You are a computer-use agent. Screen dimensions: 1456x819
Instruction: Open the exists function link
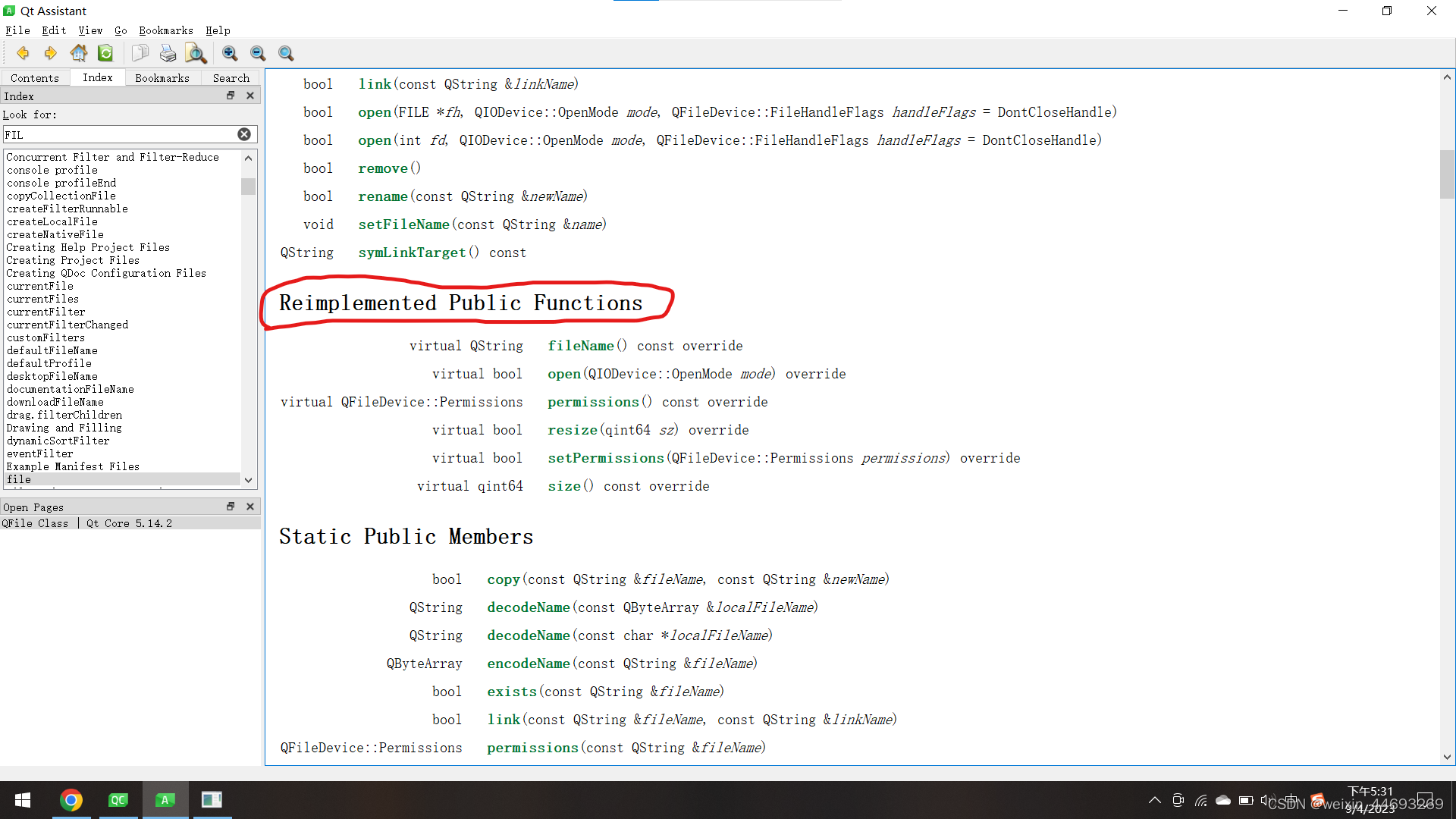pos(512,692)
